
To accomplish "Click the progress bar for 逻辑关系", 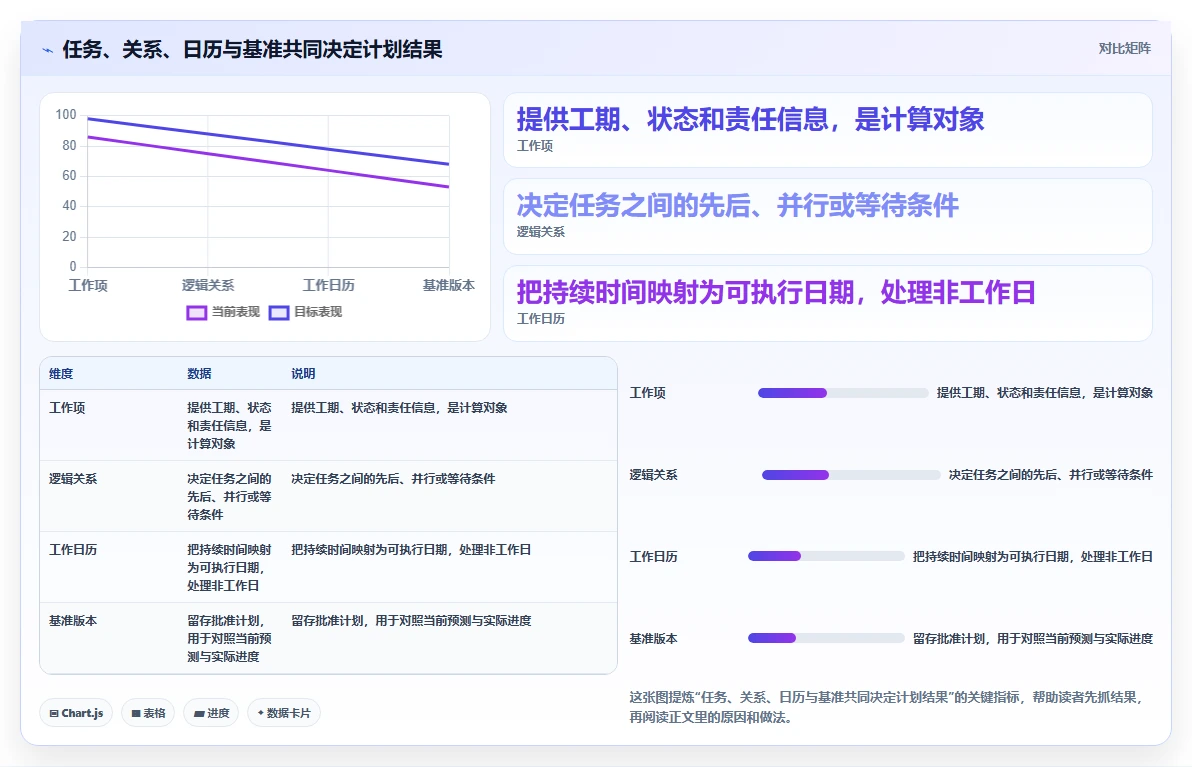I will point(851,475).
